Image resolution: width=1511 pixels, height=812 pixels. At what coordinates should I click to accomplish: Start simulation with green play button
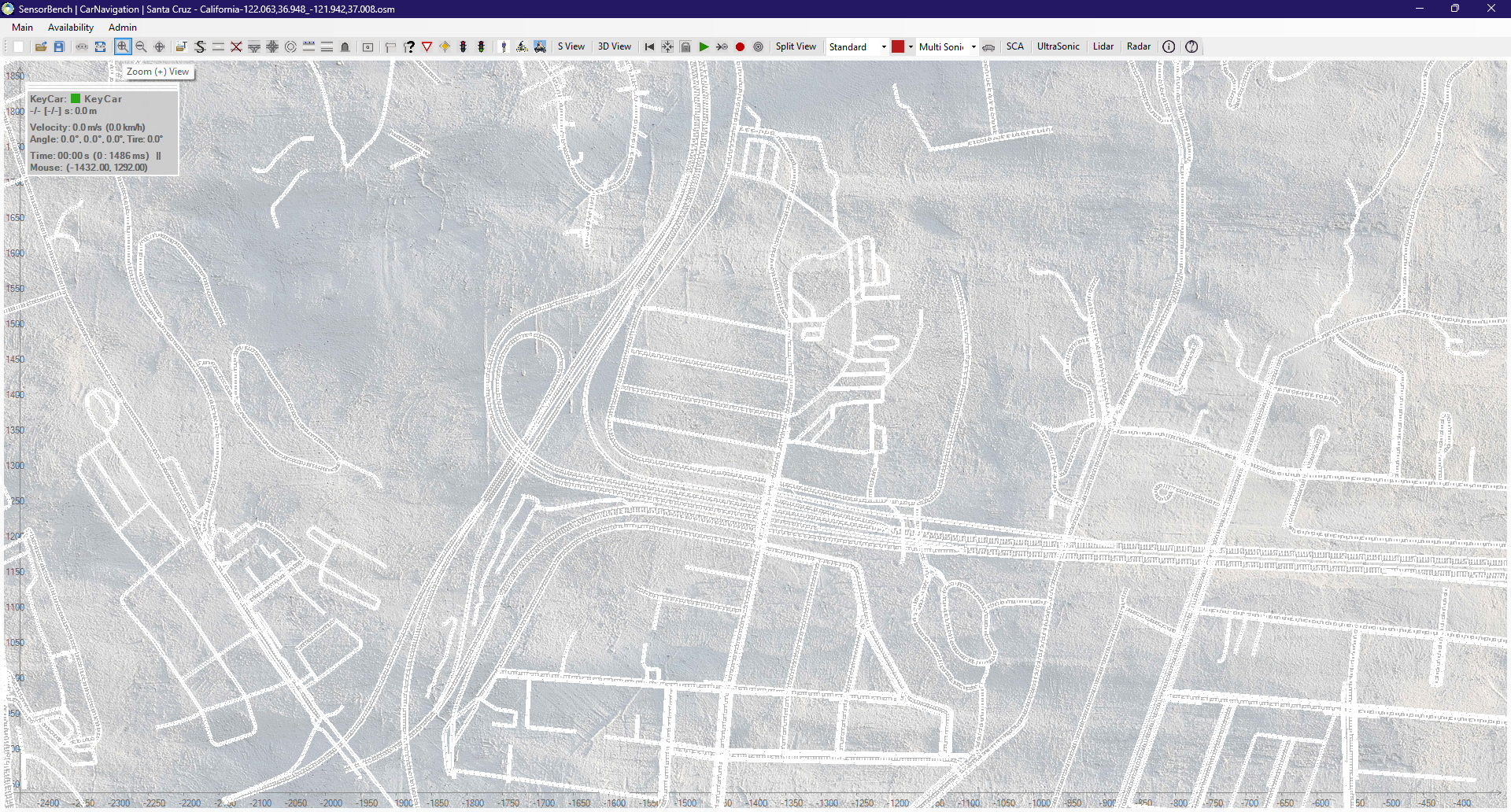[704, 47]
